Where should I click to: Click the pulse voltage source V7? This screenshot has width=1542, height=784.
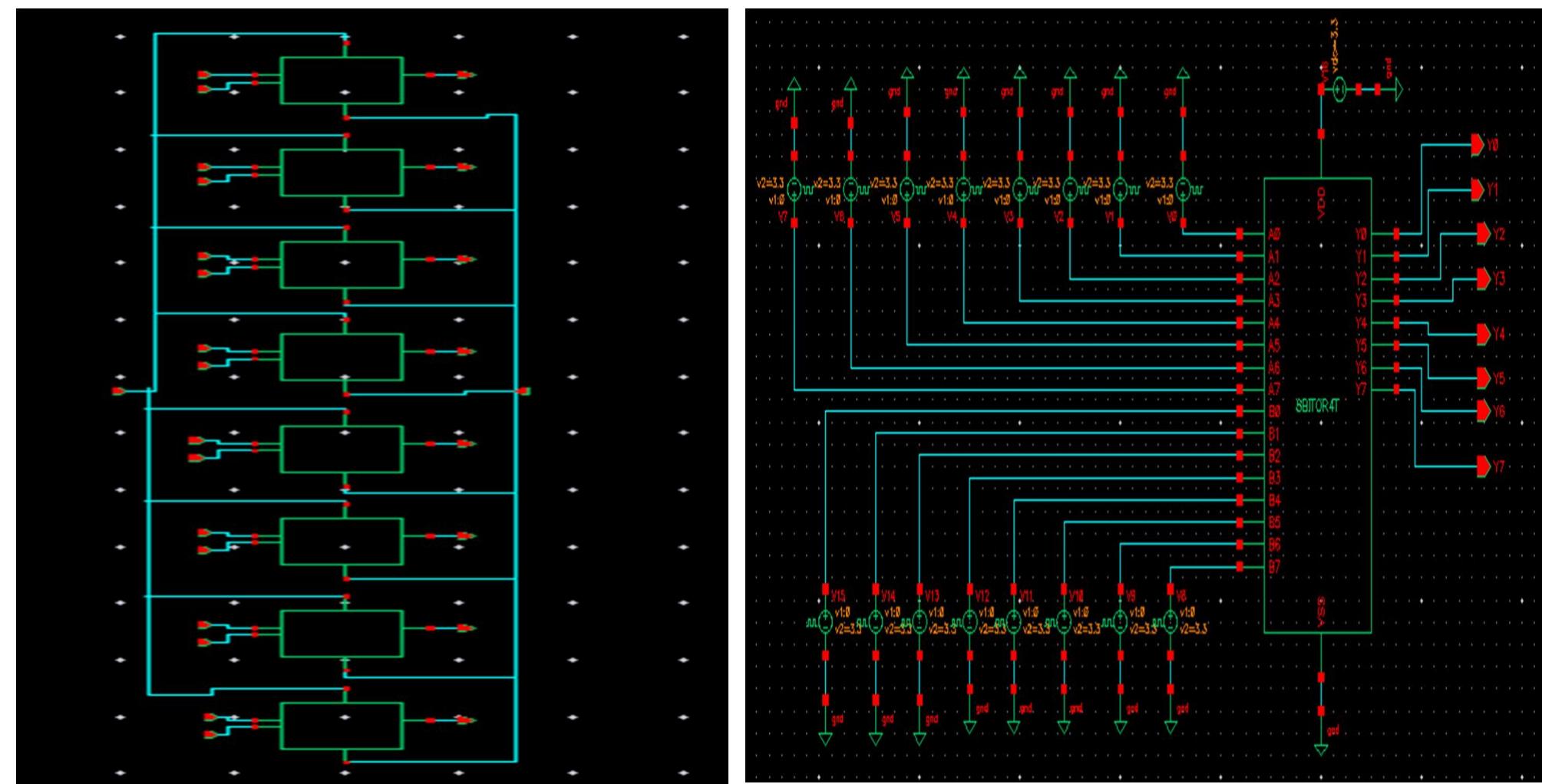pos(794,188)
